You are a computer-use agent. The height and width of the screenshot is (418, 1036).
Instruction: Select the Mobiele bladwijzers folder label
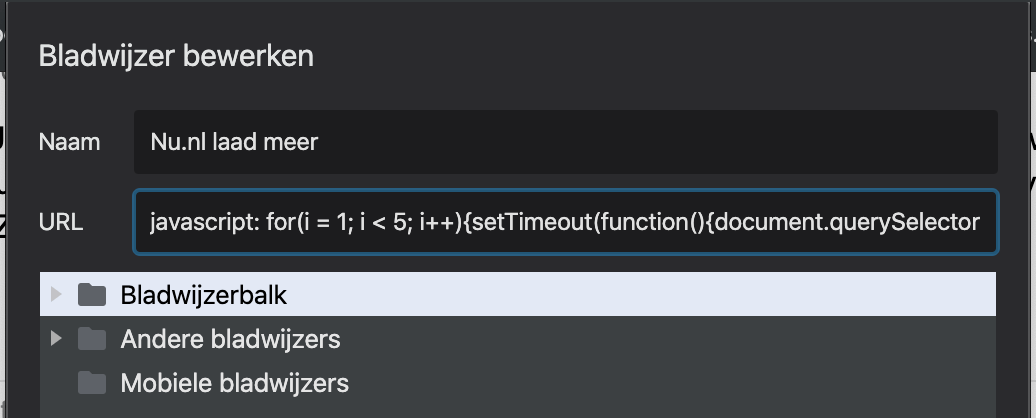tap(234, 383)
